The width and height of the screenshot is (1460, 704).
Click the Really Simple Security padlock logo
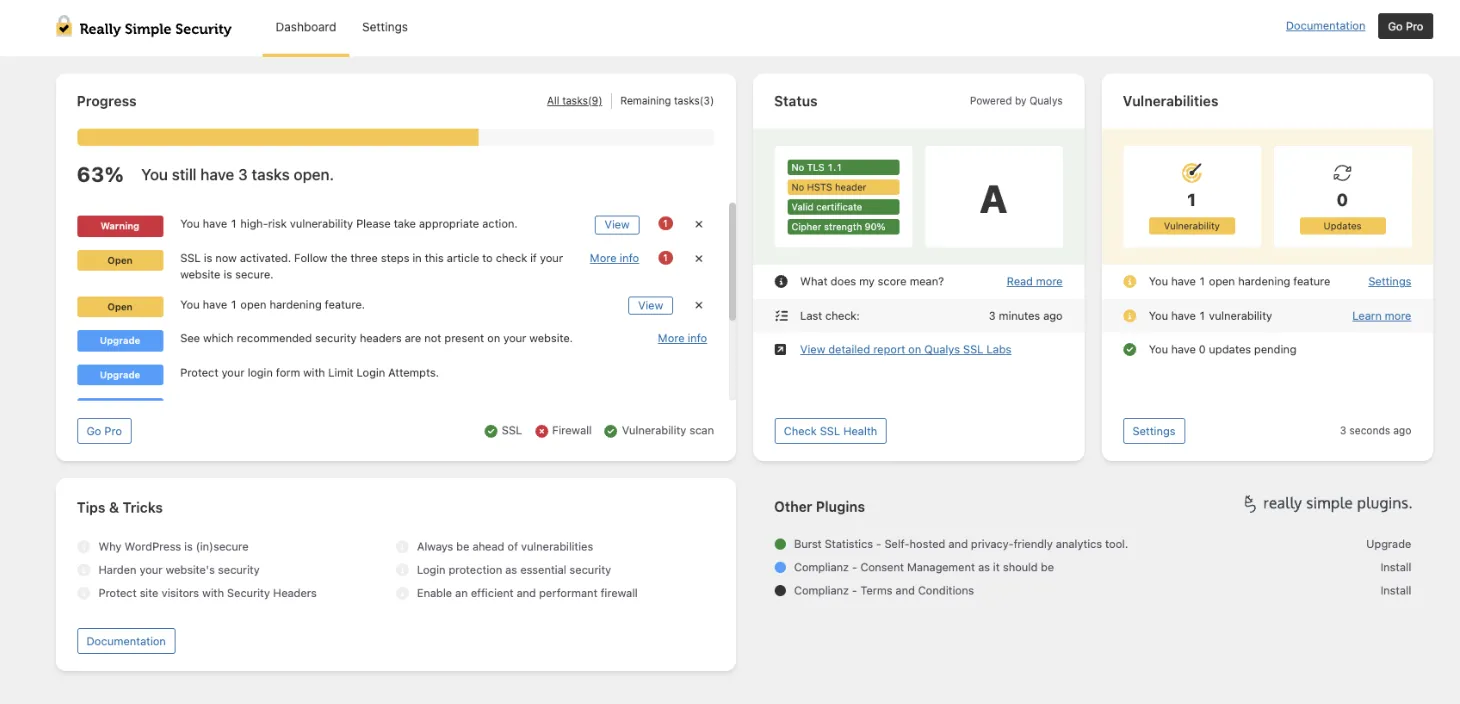(64, 26)
